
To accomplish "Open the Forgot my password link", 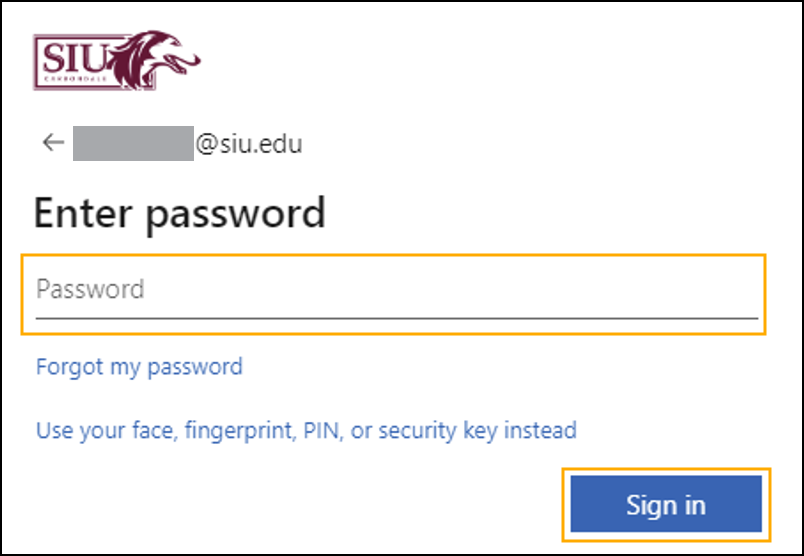I will [x=139, y=367].
